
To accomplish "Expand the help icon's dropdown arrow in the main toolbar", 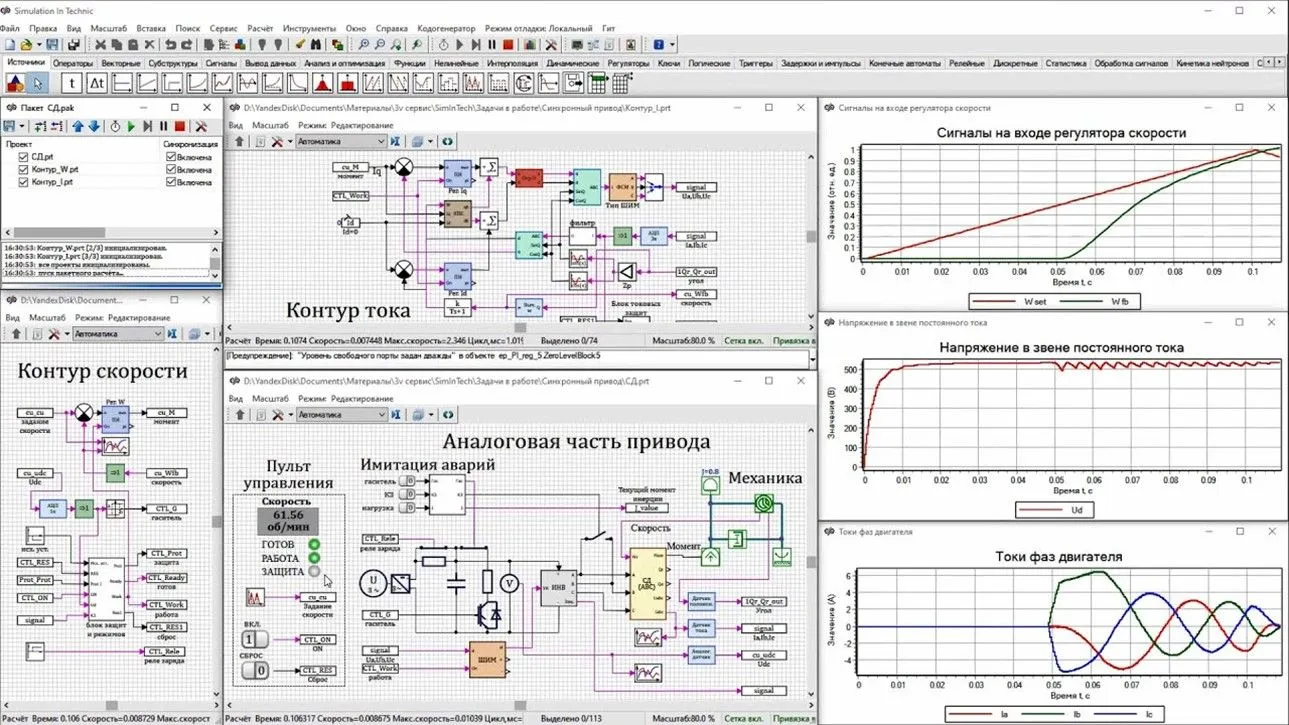I will (x=673, y=45).
